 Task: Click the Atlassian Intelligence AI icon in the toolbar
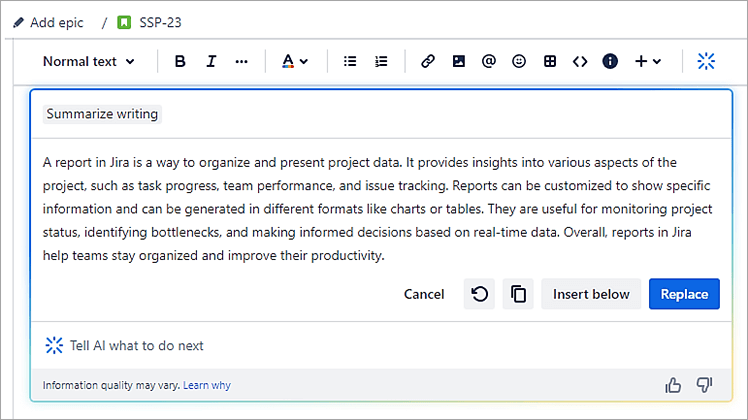(706, 61)
